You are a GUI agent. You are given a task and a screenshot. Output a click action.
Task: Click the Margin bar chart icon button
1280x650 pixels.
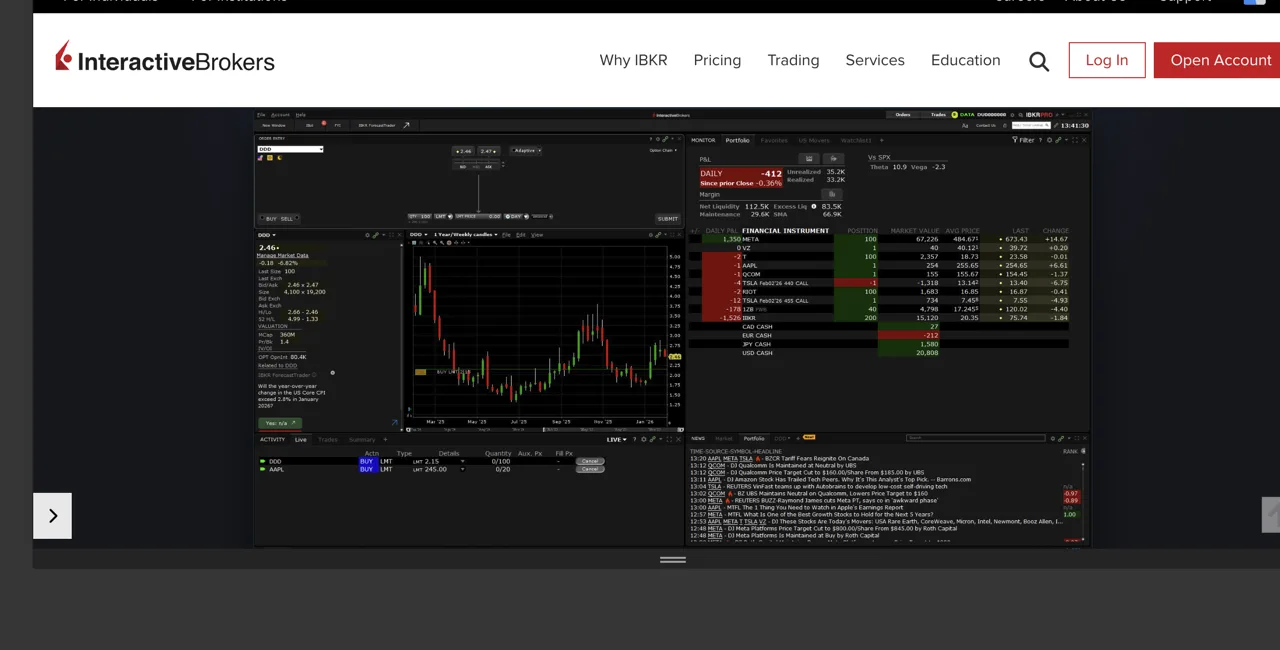tap(832, 194)
